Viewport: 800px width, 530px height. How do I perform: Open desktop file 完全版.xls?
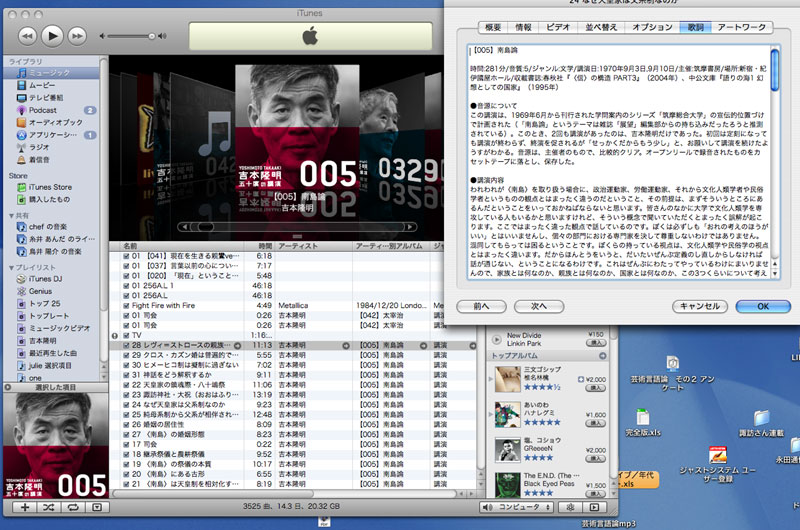(643, 423)
